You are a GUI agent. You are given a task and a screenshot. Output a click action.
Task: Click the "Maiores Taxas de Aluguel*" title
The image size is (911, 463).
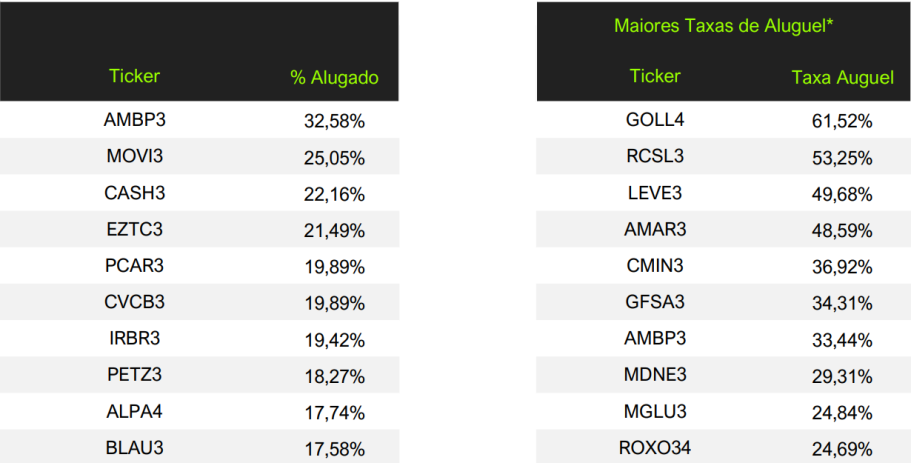click(x=724, y=25)
